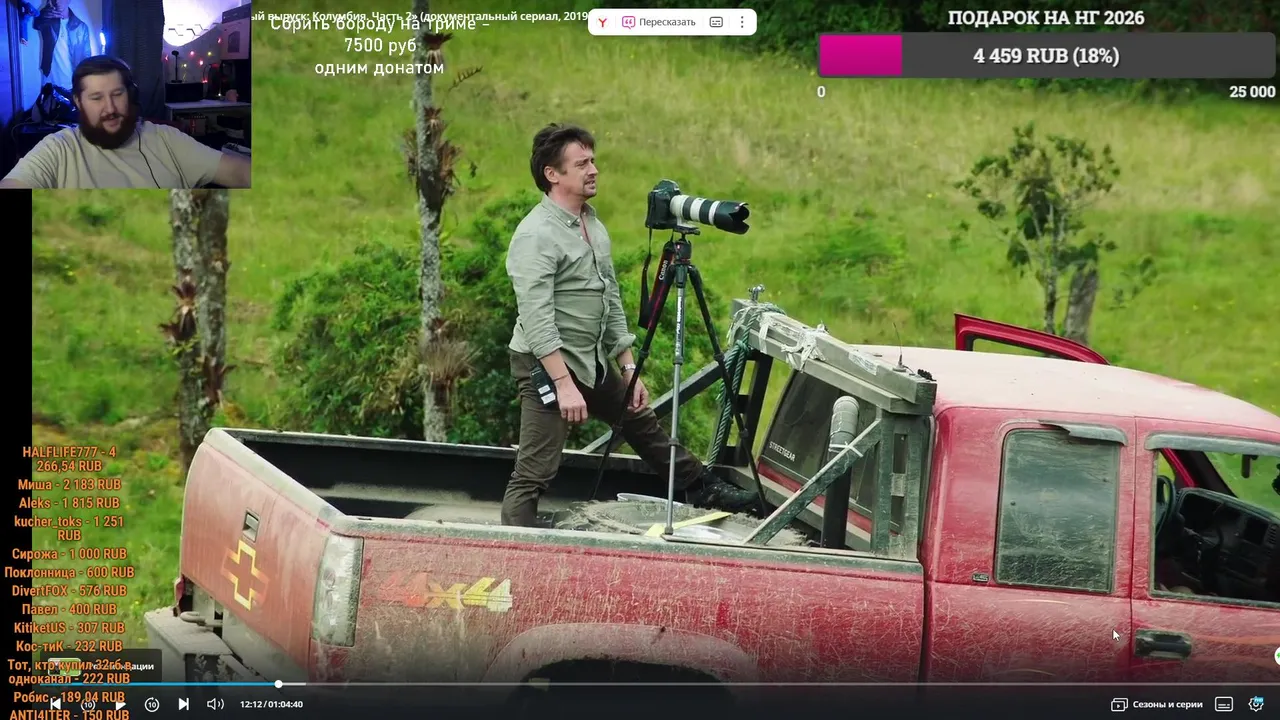Click donor entry Aleks - 1 815 RUB
The image size is (1280, 720).
click(69, 503)
